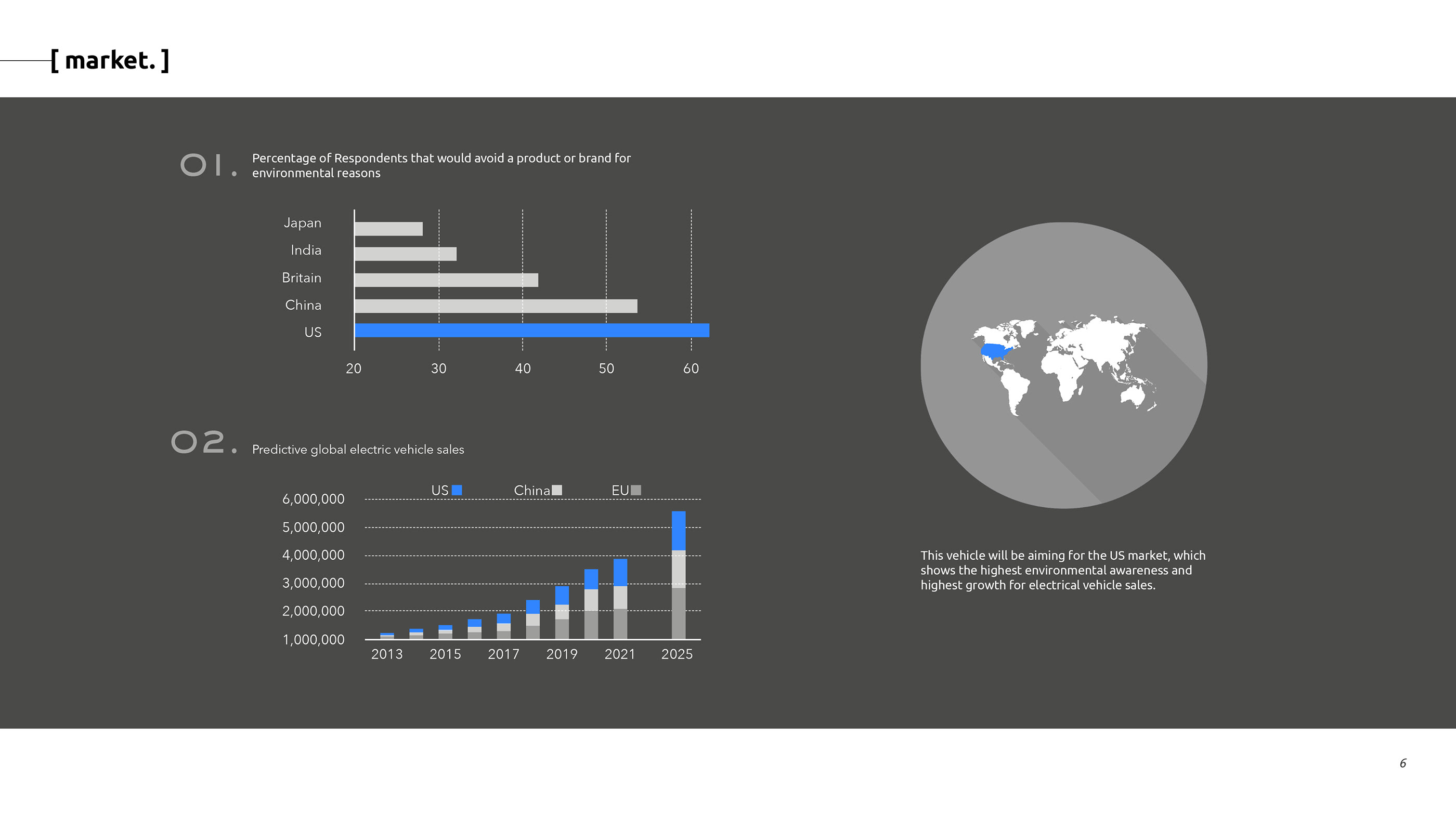
Task: Click the 01. section number
Action: pos(208,165)
